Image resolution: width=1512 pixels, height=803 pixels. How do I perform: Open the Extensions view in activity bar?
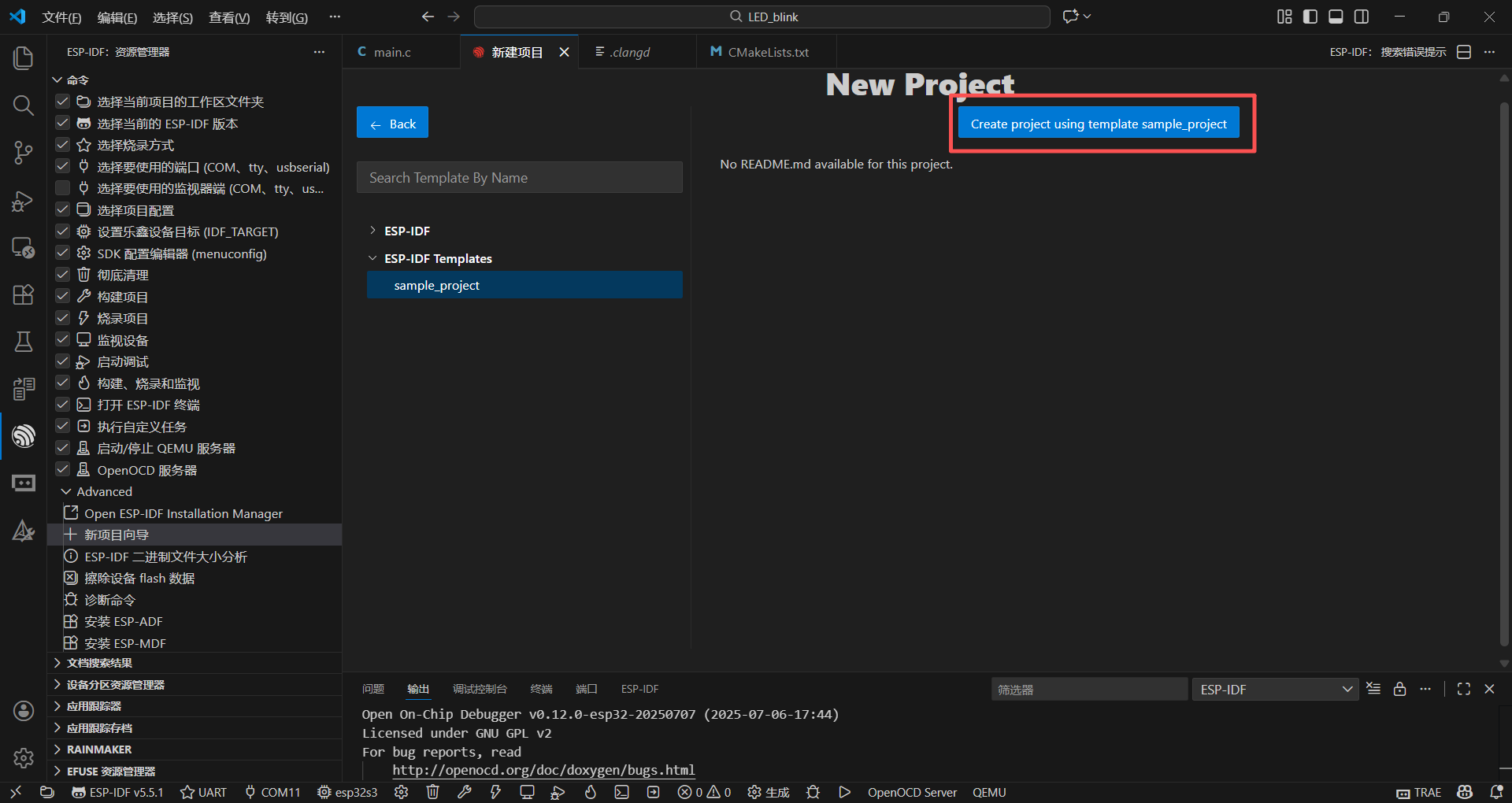click(x=24, y=294)
